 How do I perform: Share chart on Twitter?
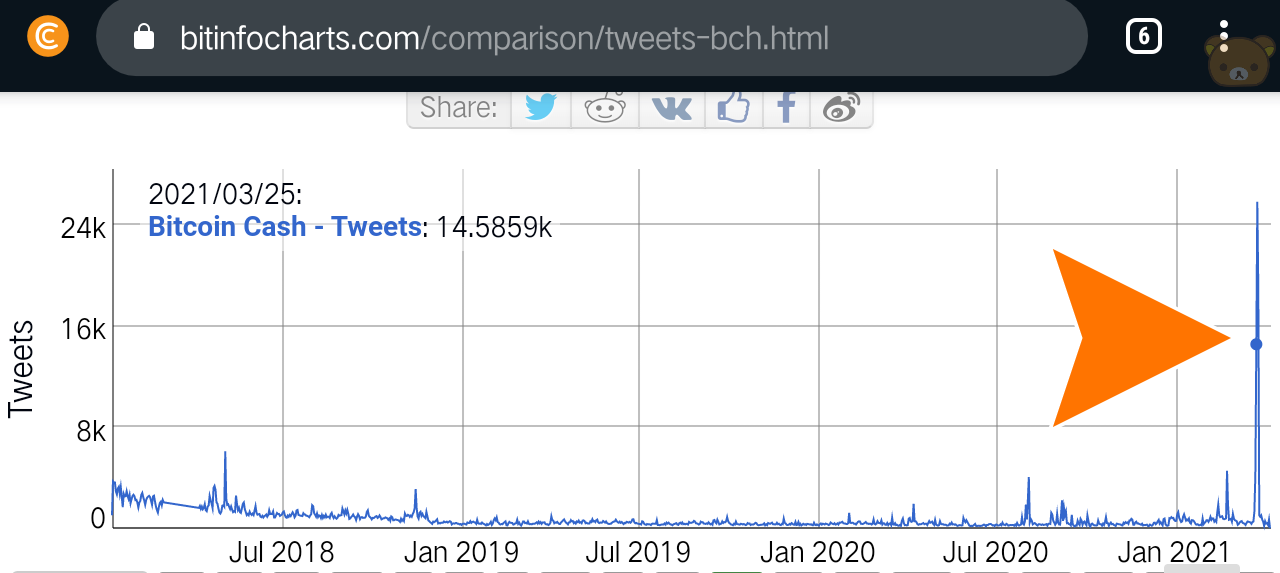click(x=541, y=107)
